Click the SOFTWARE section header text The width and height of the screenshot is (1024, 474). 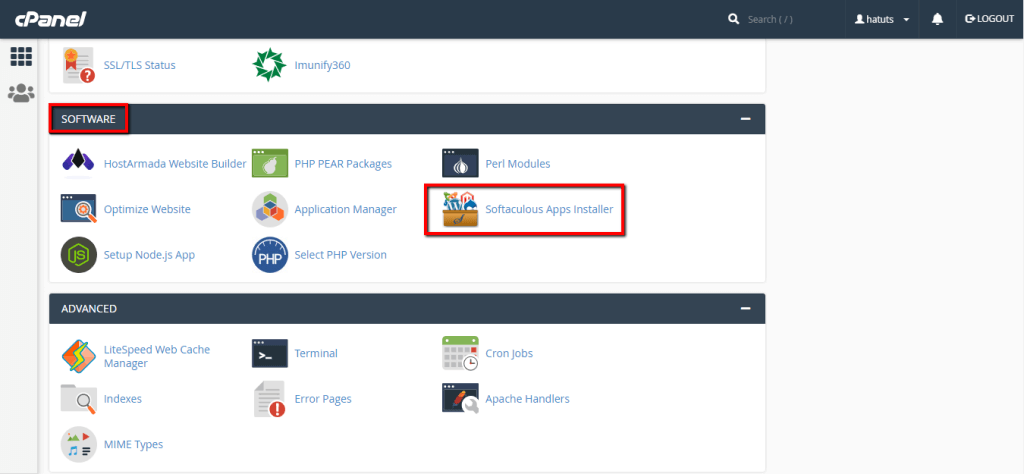[x=88, y=119]
